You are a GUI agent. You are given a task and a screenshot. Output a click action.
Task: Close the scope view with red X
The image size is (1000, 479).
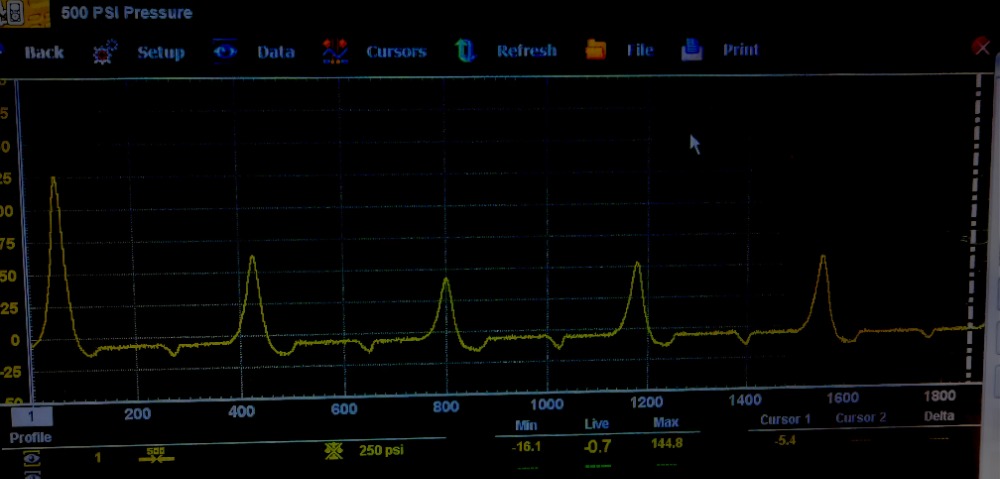tap(981, 47)
